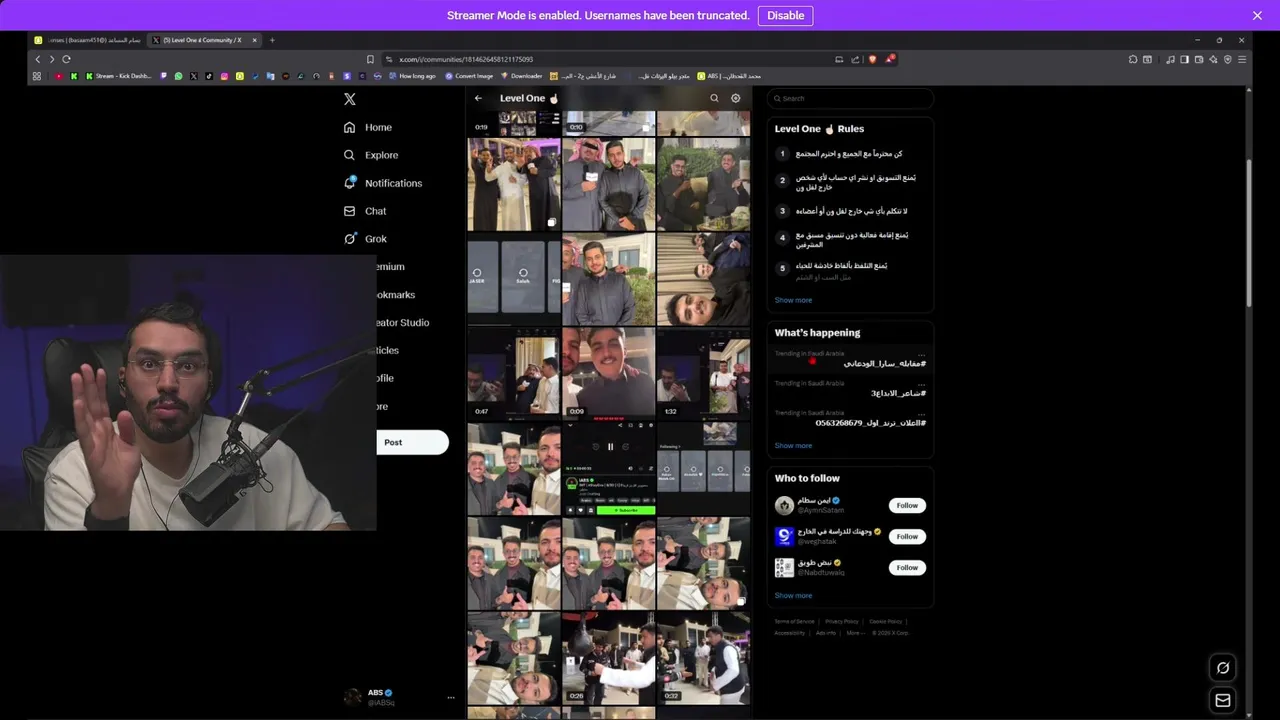Image resolution: width=1280 pixels, height=720 pixels.
Task: Open the Home page from sidebar
Action: click(367, 127)
